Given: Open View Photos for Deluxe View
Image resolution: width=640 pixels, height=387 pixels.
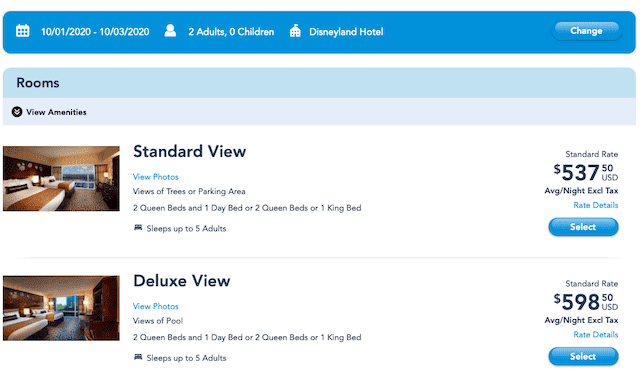Looking at the screenshot, I should pyautogui.click(x=156, y=306).
